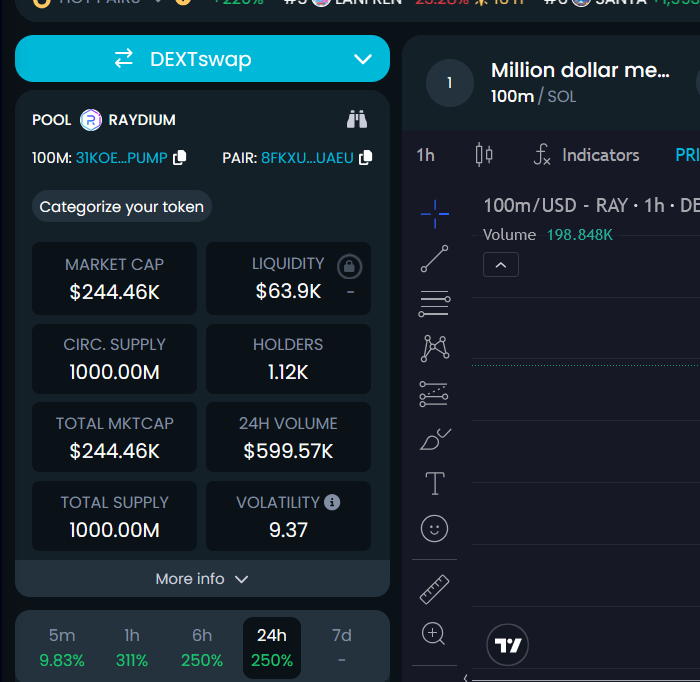Screen dimensions: 700x682
Task: Select the crosshair cursor tool
Action: click(435, 214)
